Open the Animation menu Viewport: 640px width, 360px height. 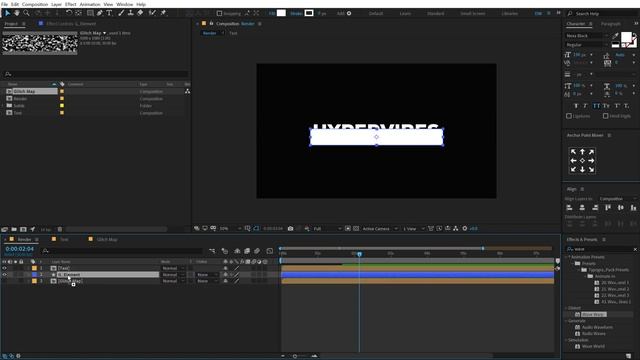tap(90, 4)
